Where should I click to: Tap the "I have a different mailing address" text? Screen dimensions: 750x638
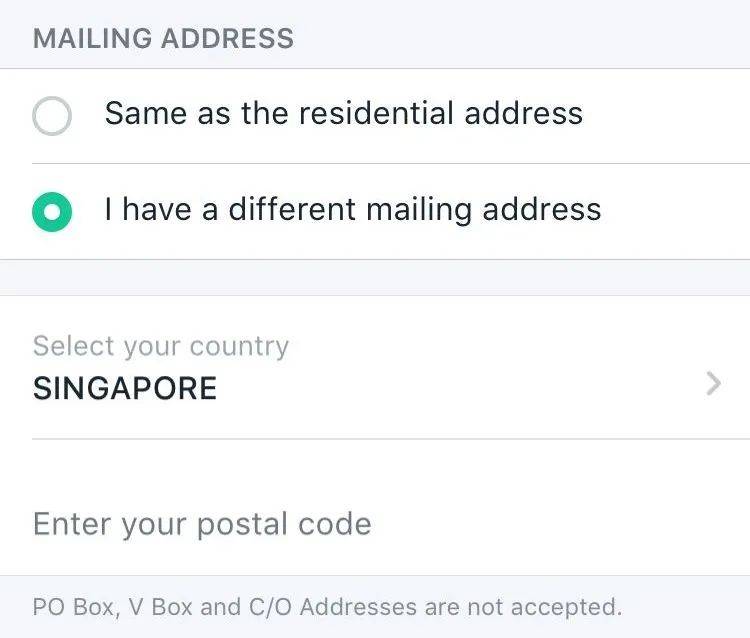coord(352,210)
